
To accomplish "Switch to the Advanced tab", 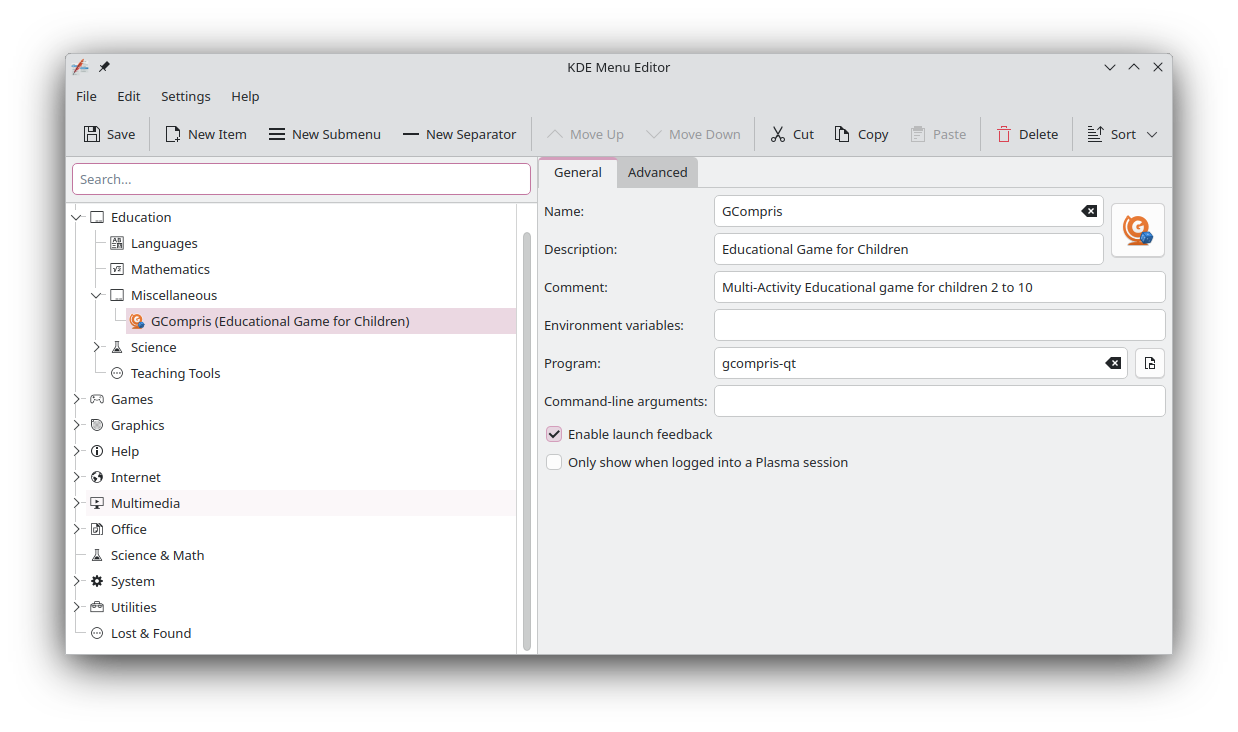I will point(657,172).
